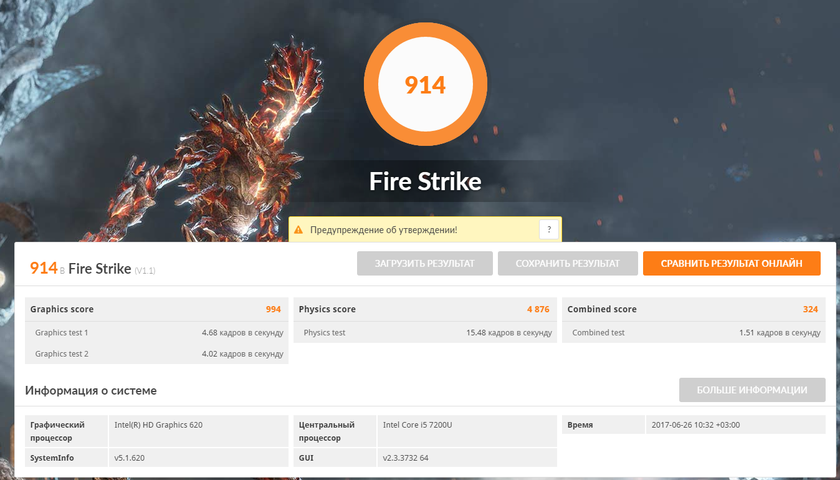Click the Combined test result row

[x=692, y=333]
